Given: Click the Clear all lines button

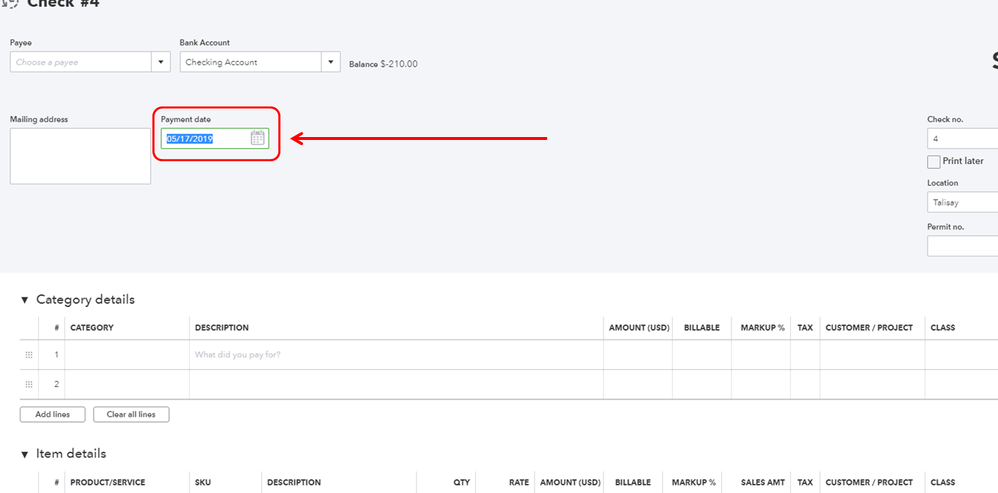Looking at the screenshot, I should [x=131, y=414].
